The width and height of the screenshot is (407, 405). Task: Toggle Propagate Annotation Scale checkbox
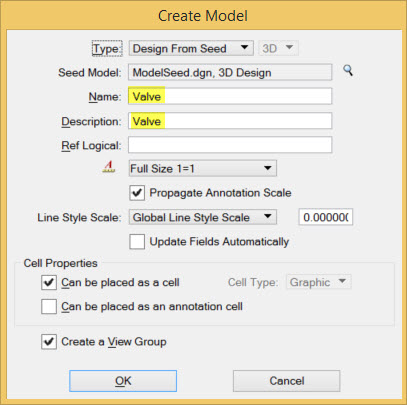pos(137,193)
